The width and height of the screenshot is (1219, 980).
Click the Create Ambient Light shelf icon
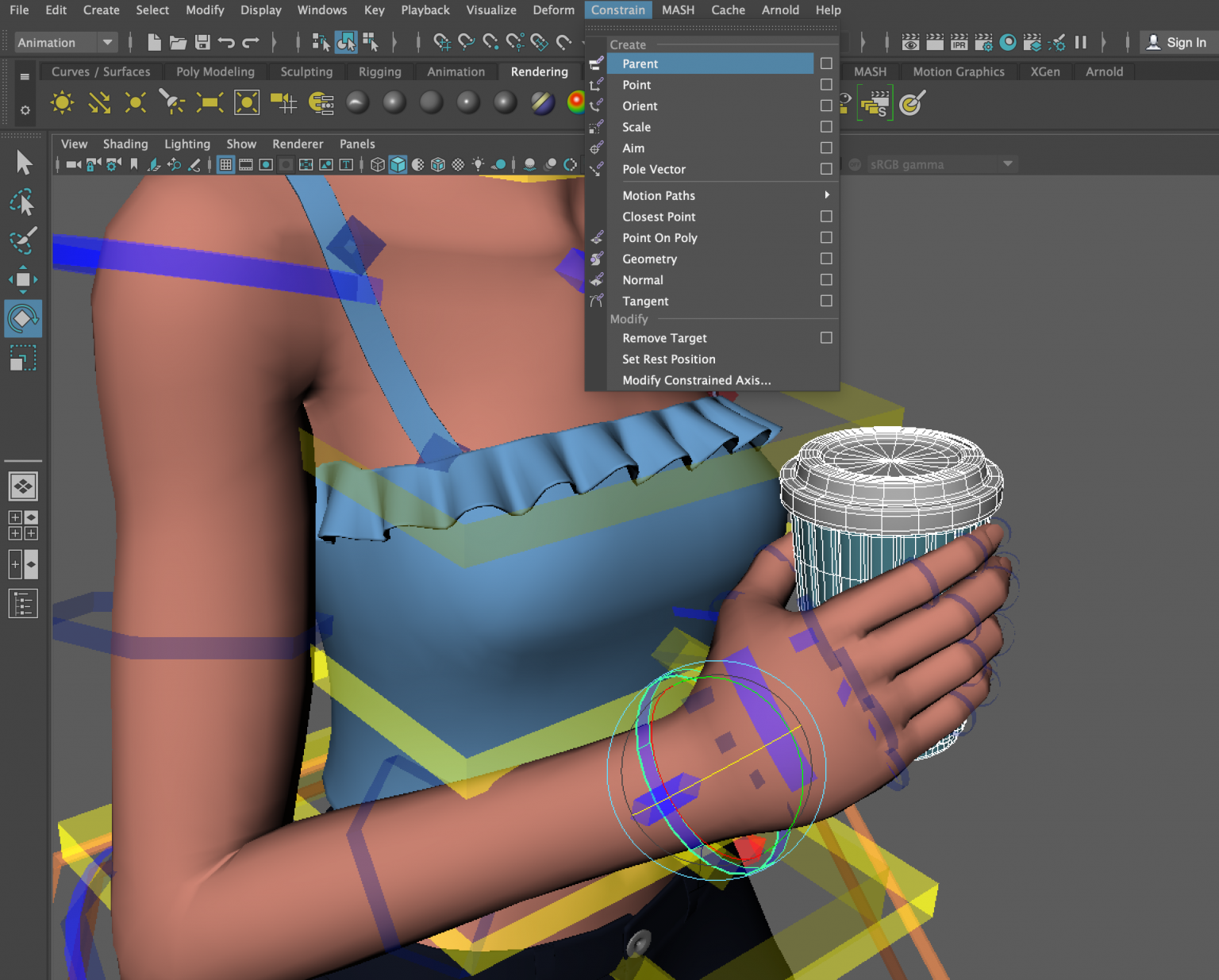click(x=61, y=102)
